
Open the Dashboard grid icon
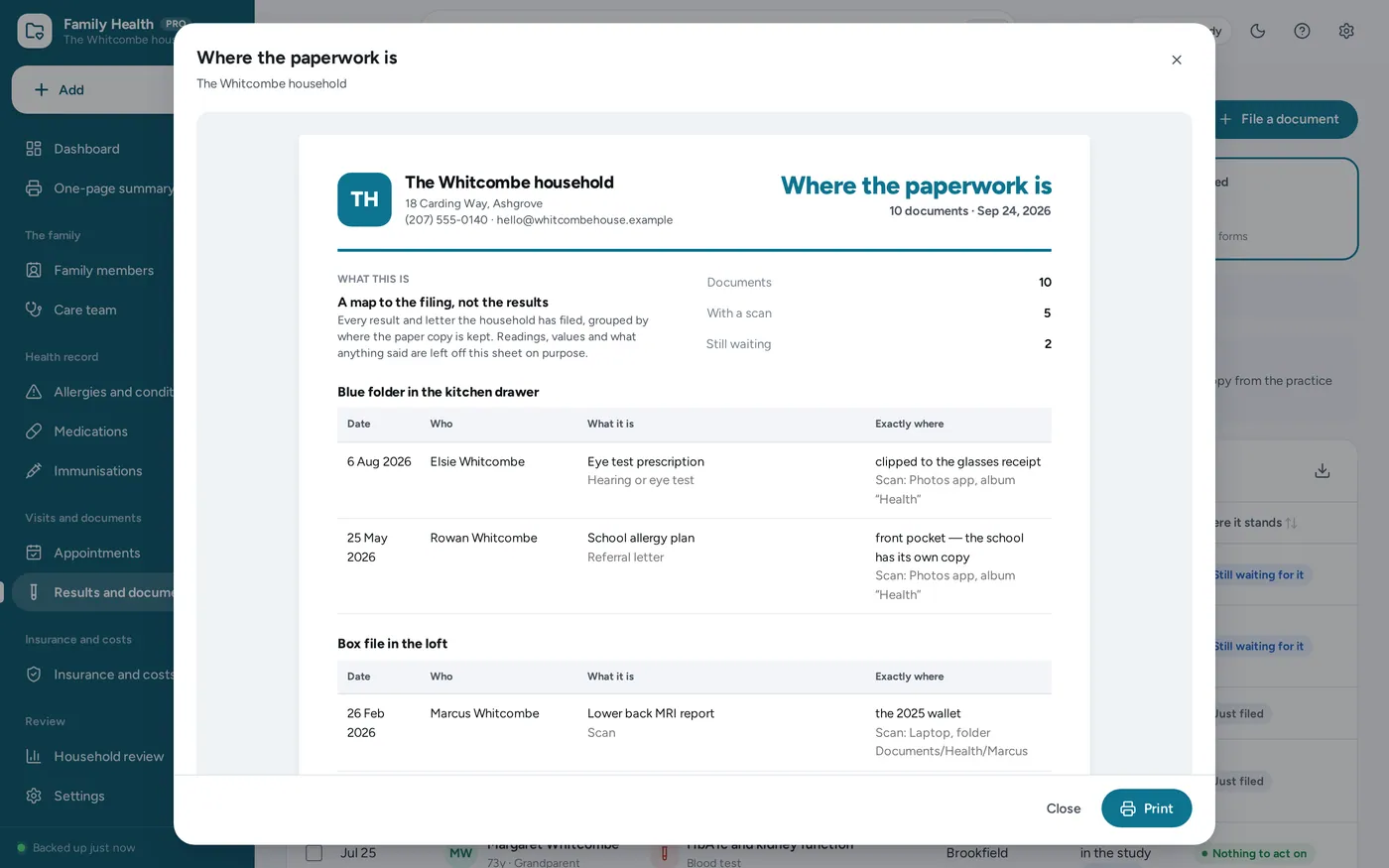coord(34,149)
